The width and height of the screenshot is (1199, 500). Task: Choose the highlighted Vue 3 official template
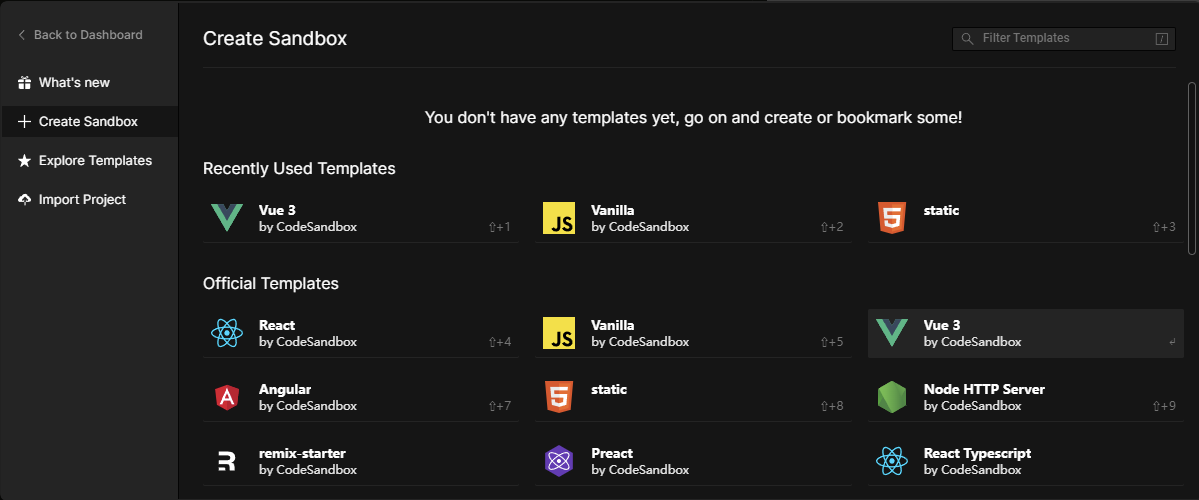tap(1025, 333)
